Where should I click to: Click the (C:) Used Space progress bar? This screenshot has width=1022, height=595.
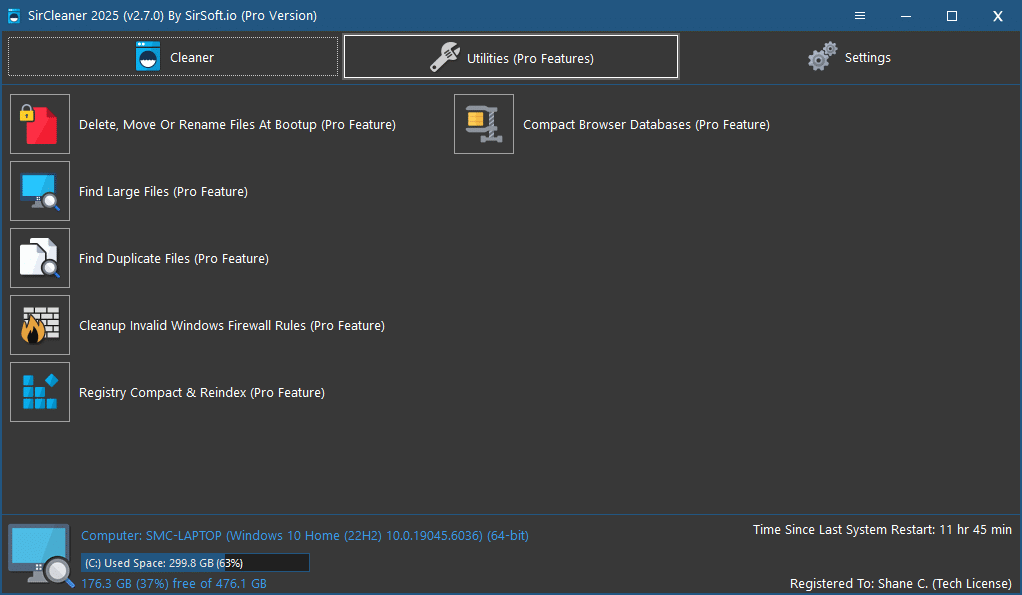pyautogui.click(x=195, y=563)
